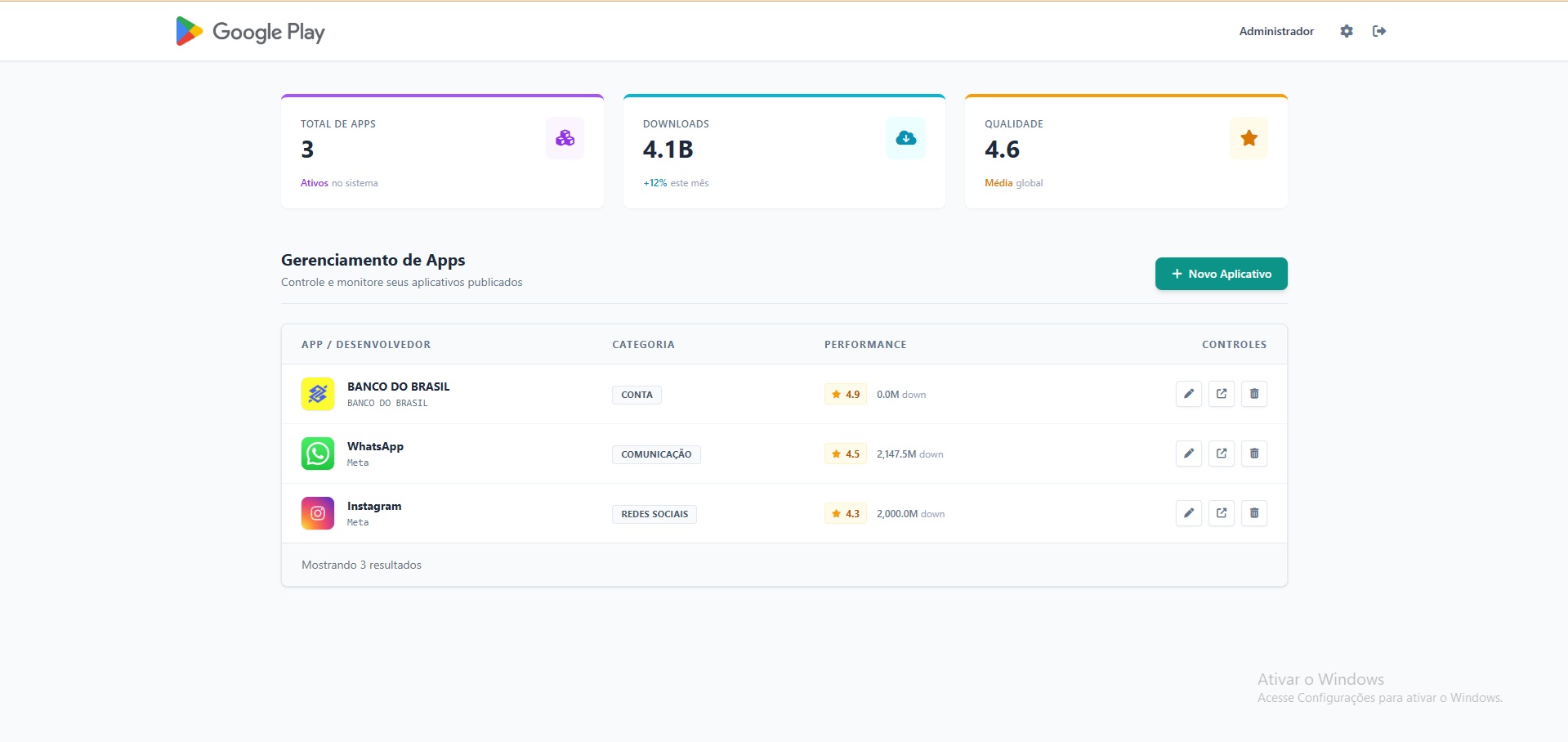
Task: Open settings gear in header
Action: point(1346,31)
